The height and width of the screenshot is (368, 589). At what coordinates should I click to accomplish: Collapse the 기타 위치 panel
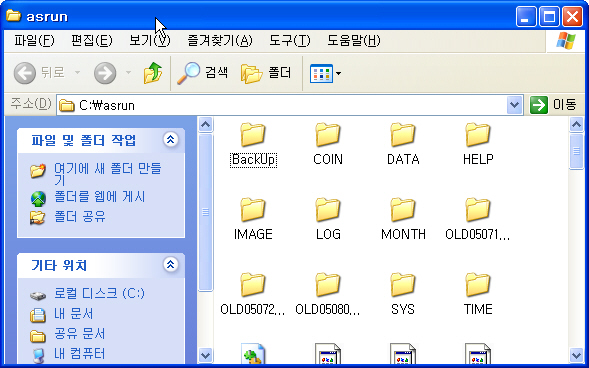point(171,264)
